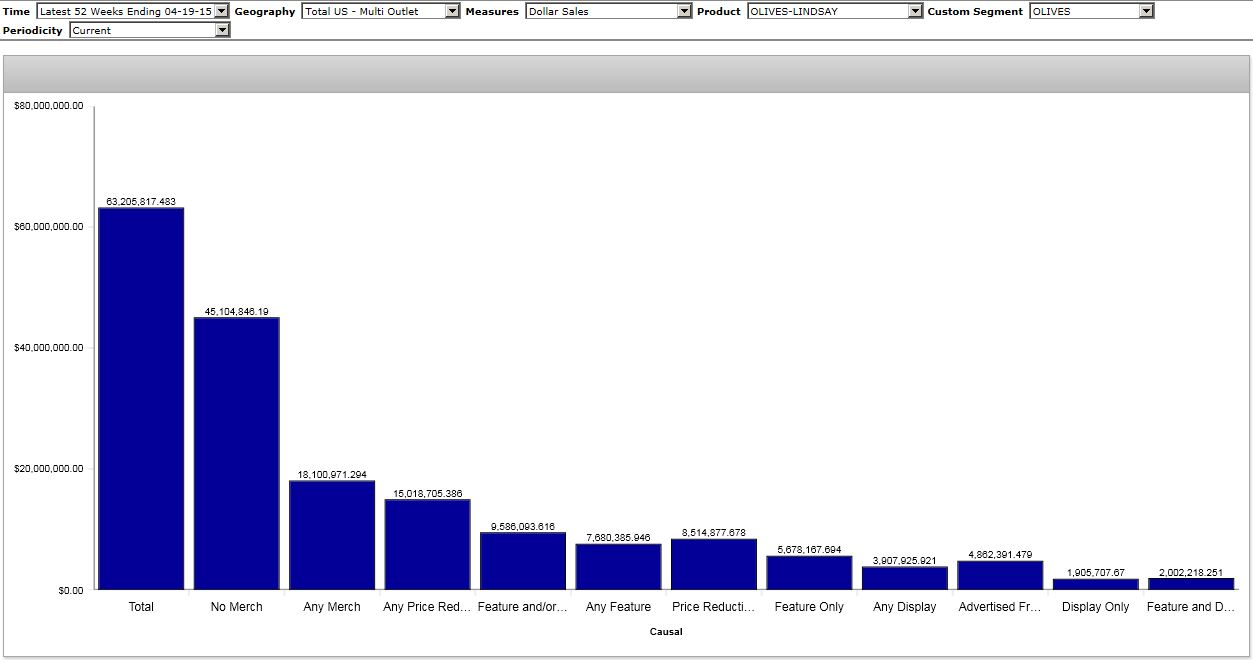Click the 63,205,817.483 data label
Viewport: 1253px width, 663px height.
coord(141,201)
